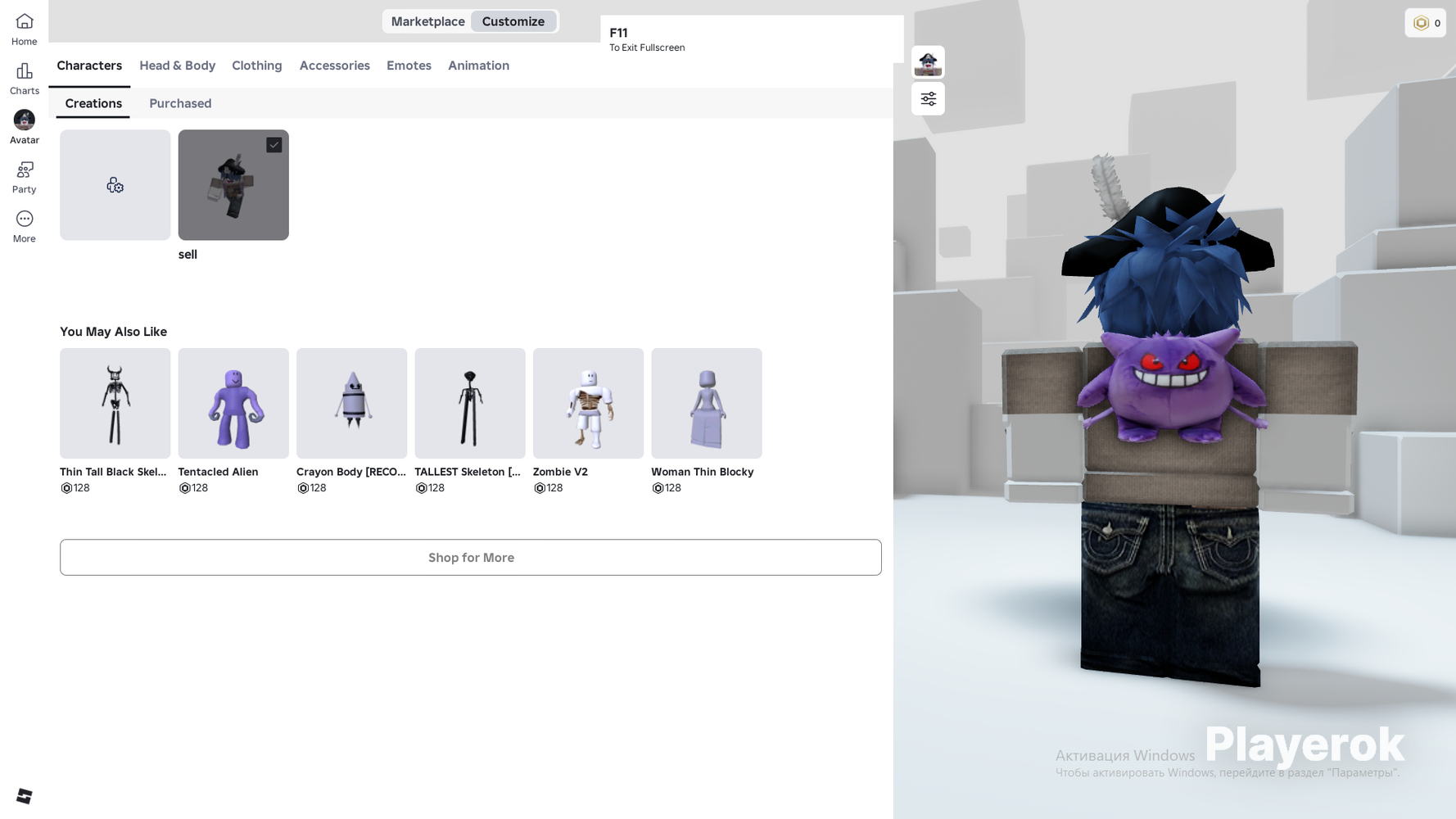Screen dimensions: 1456x819
Task: Click the Thin Tall Black Skel... title
Action: point(113,472)
